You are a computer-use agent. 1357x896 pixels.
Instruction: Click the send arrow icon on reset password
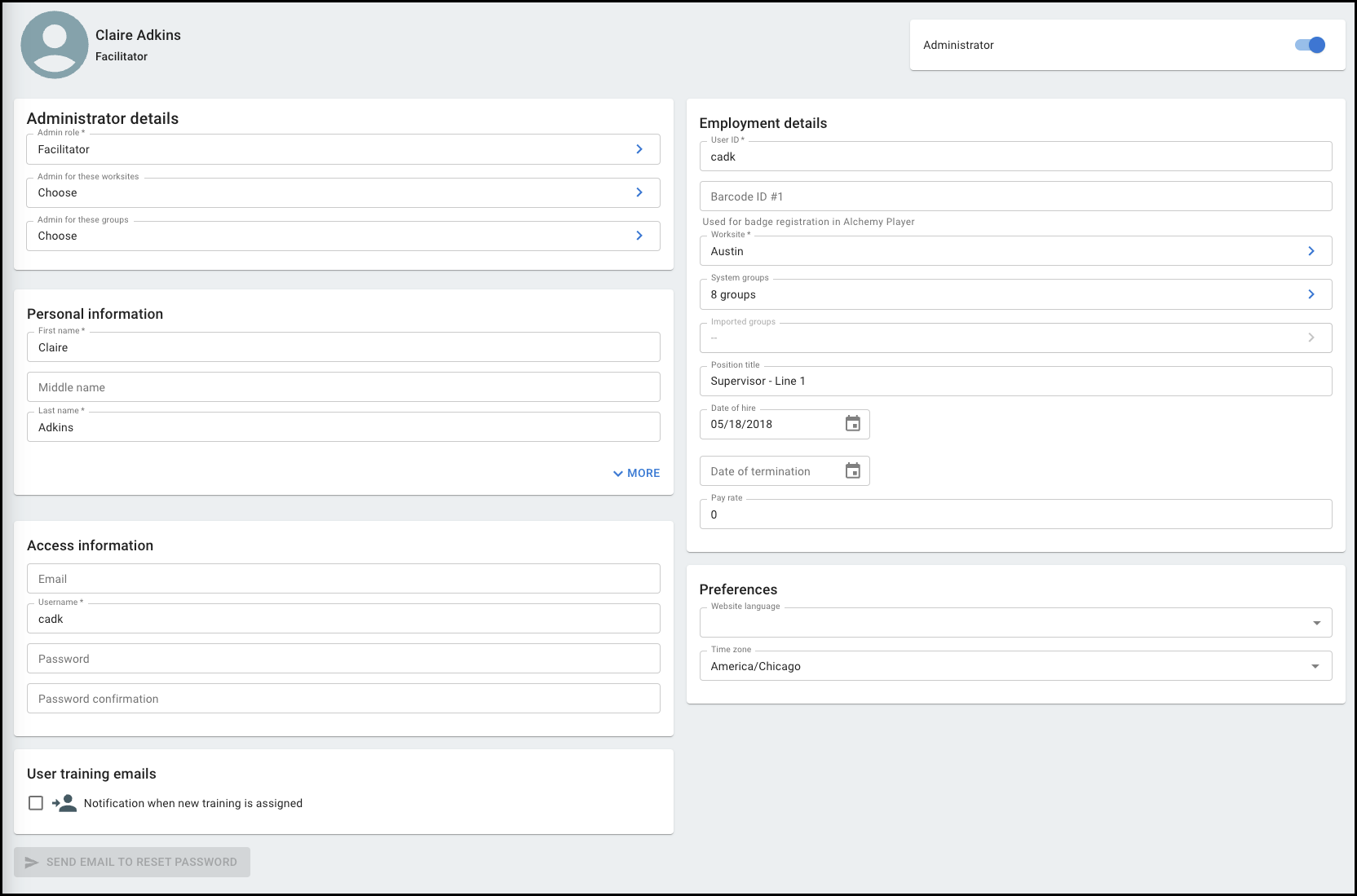coord(32,863)
